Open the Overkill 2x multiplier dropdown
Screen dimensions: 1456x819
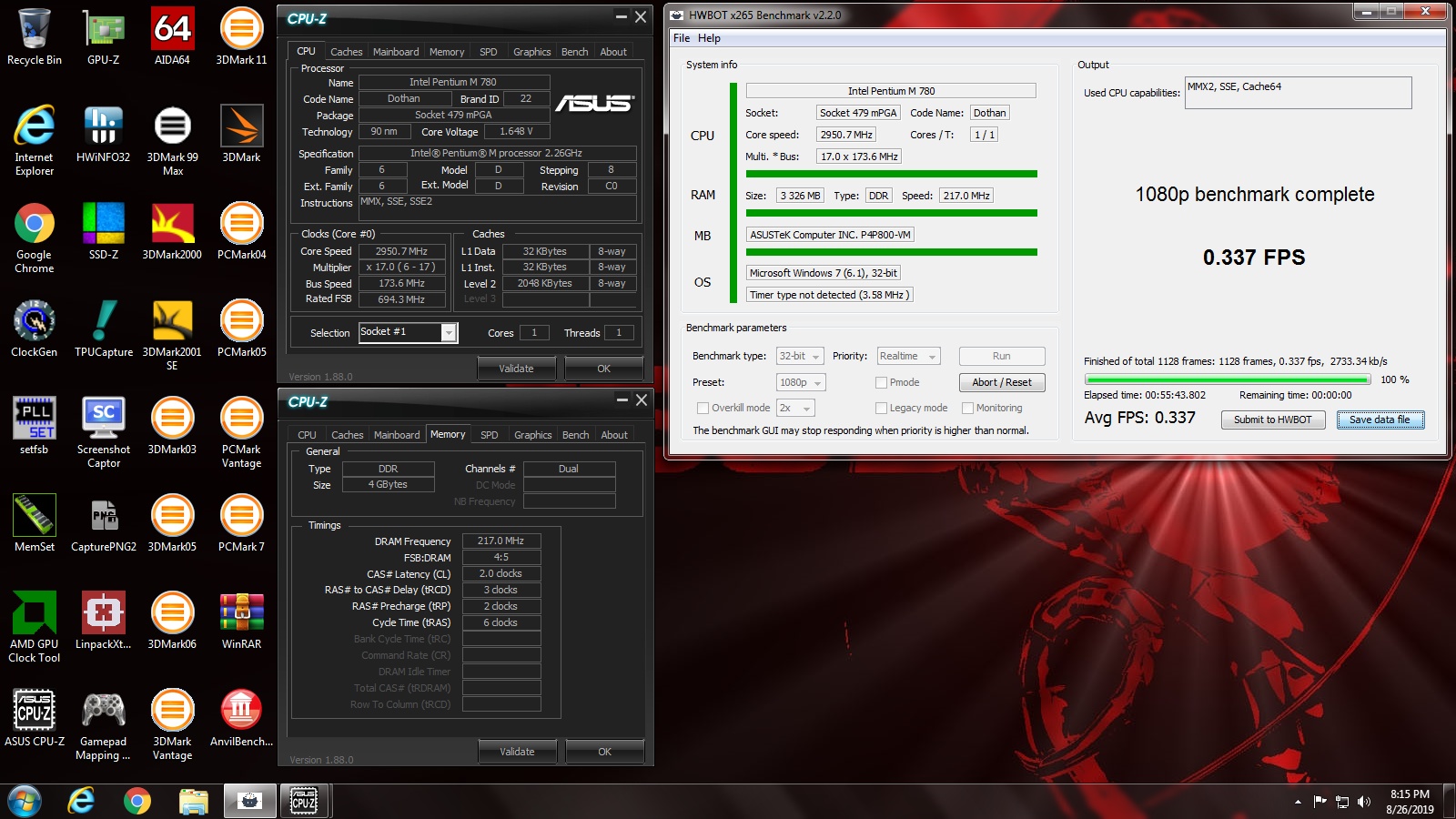pyautogui.click(x=795, y=408)
